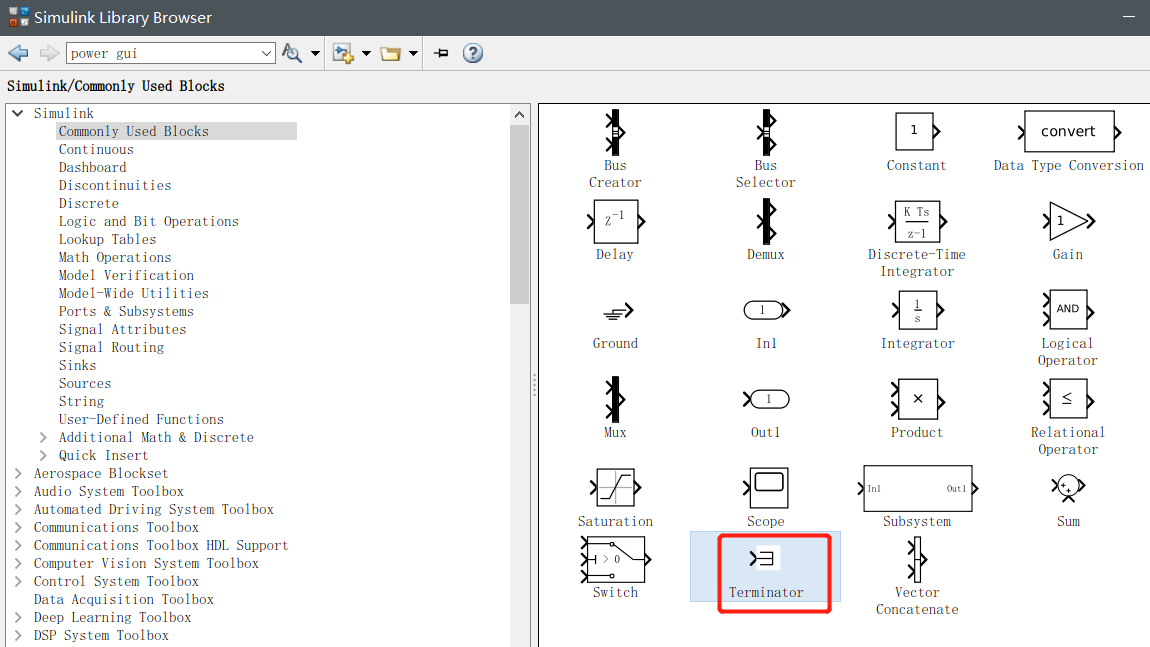The width and height of the screenshot is (1150, 647).
Task: Select the Switch block
Action: pyautogui.click(x=615, y=560)
